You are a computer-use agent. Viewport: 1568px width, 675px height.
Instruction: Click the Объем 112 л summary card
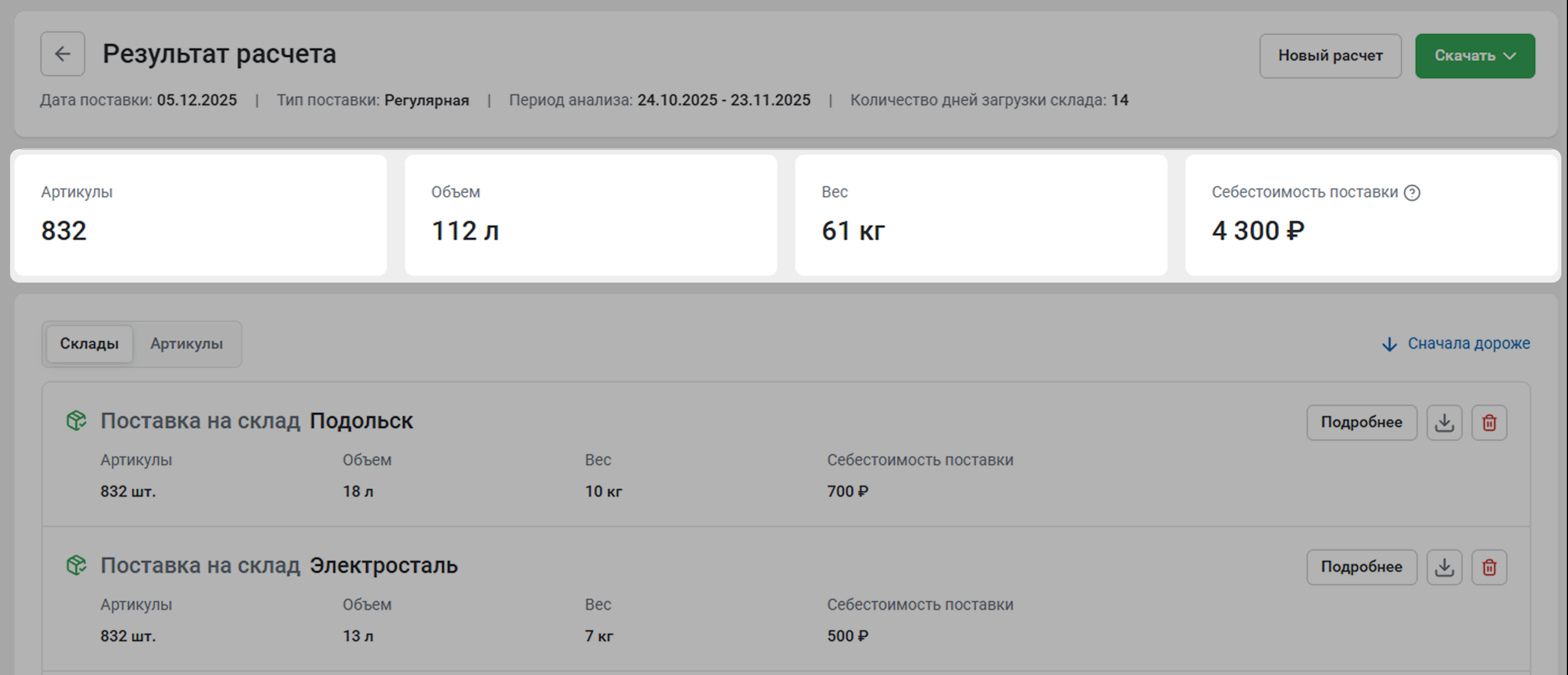pos(591,215)
